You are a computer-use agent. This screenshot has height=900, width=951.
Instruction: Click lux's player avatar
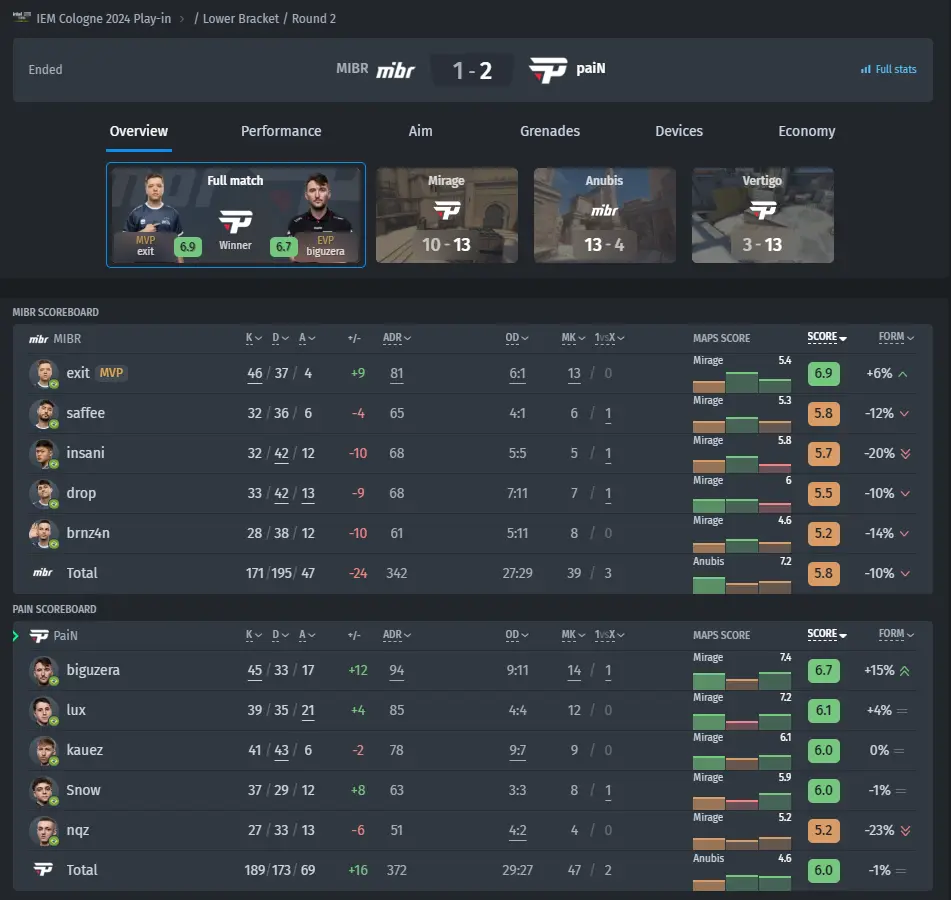pyautogui.click(x=44, y=710)
